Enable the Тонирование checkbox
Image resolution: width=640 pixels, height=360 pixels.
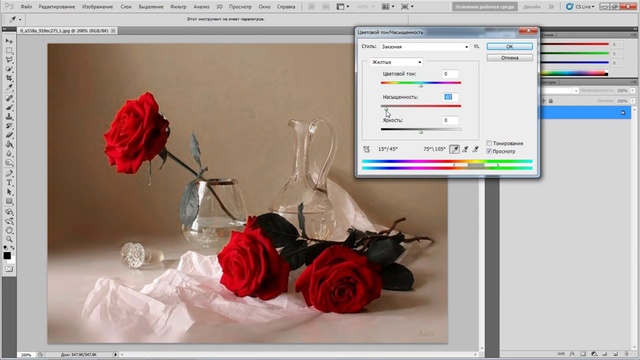pyautogui.click(x=489, y=143)
